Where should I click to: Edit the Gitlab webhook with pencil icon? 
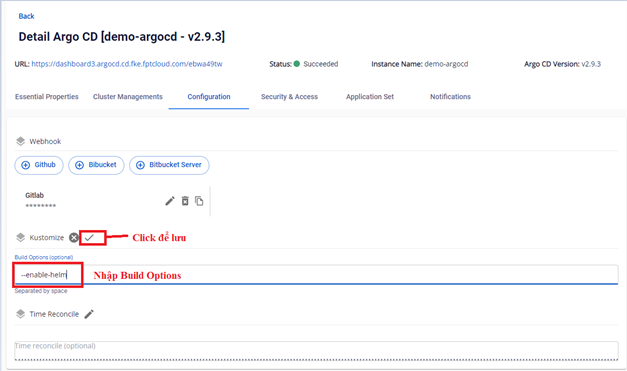tap(170, 201)
